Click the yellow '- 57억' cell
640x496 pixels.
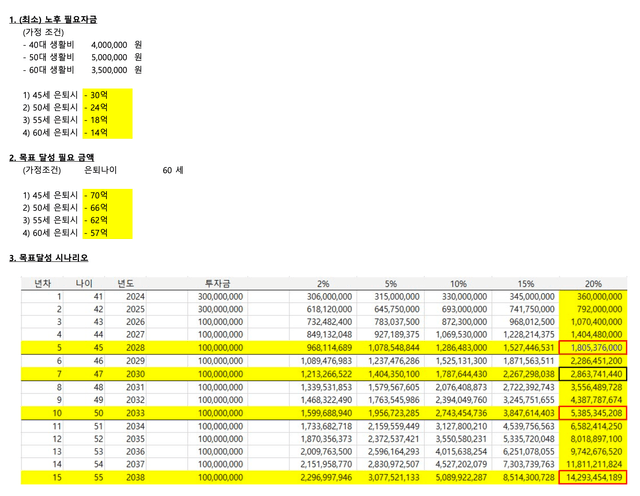(x=107, y=233)
